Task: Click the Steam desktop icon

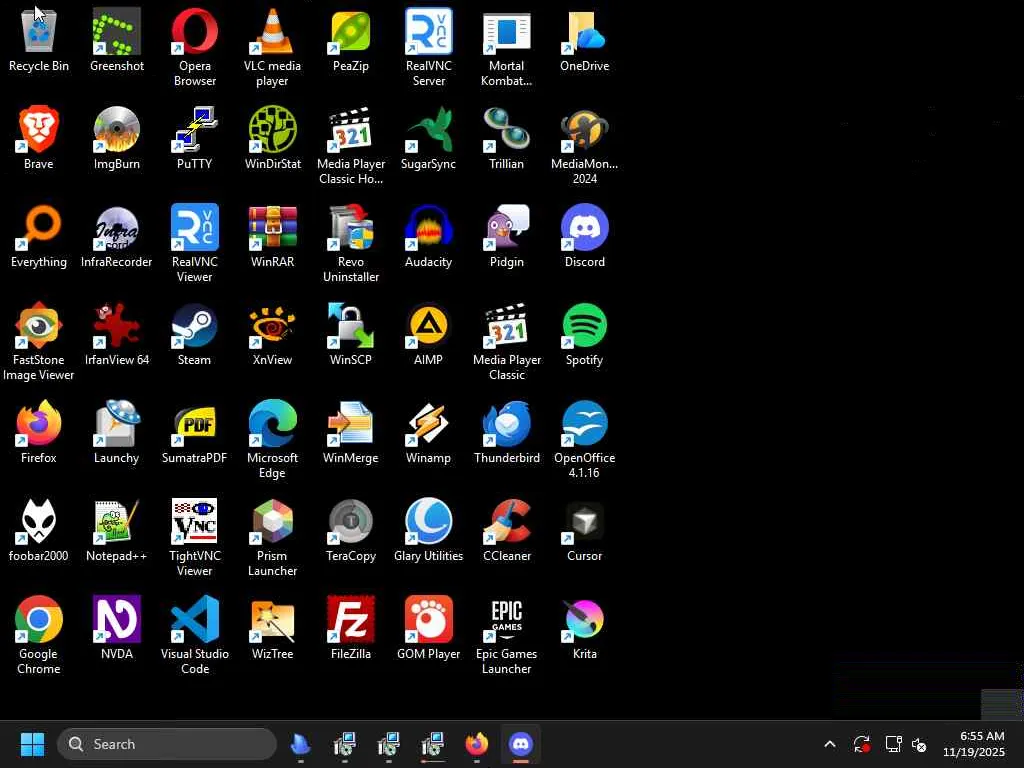Action: [x=195, y=325]
